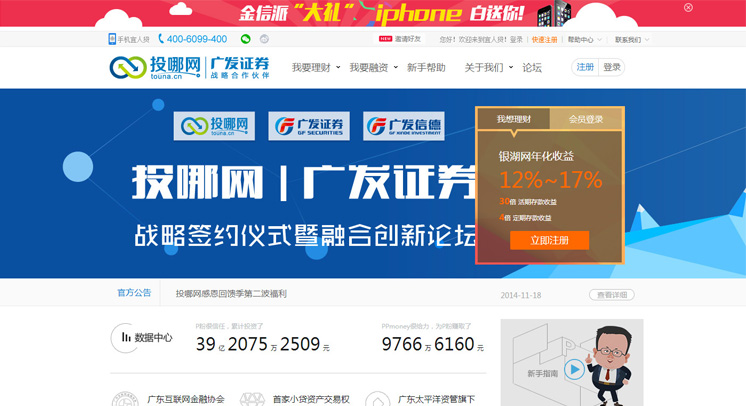
Task: Open the 帮助中心 dropdown in top bar
Action: pos(583,40)
